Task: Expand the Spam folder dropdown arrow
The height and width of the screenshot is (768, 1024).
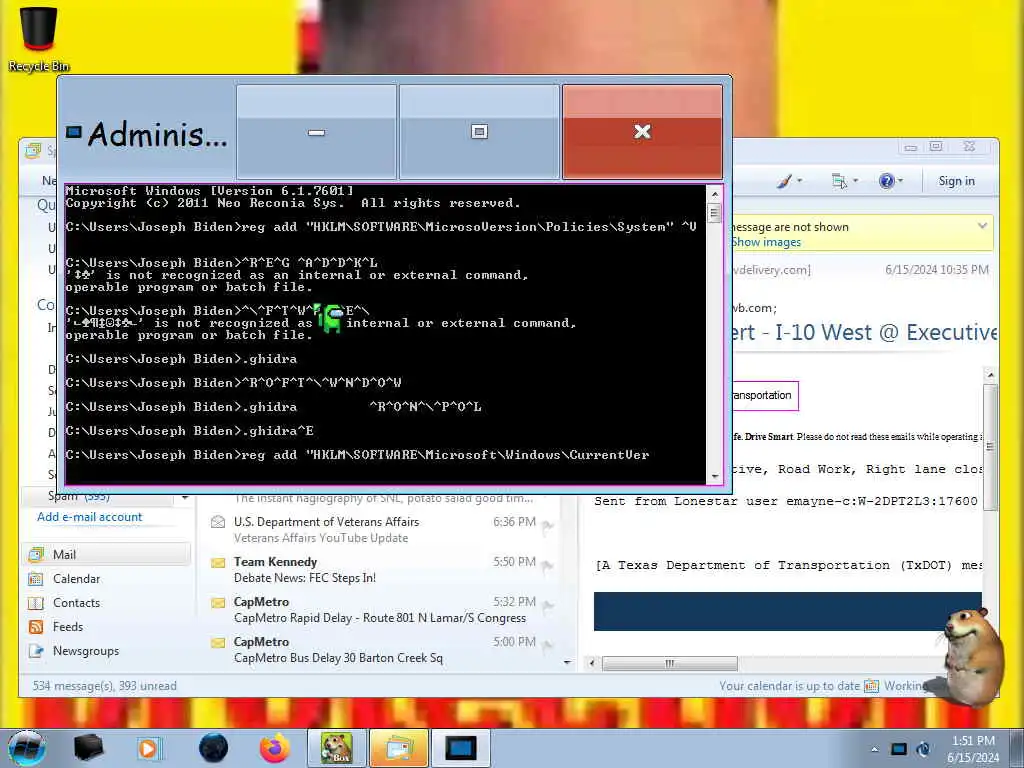Action: click(184, 498)
